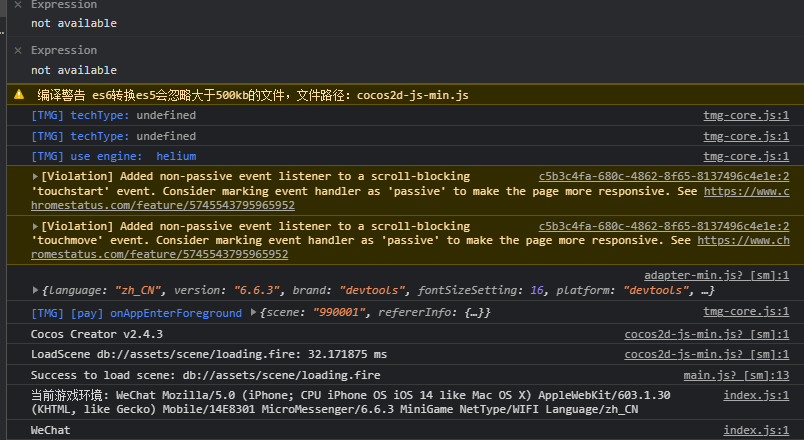This screenshot has height=440, width=804.
Task: Open tmg-core.js:1 source for first techType log
Action: tap(746, 116)
